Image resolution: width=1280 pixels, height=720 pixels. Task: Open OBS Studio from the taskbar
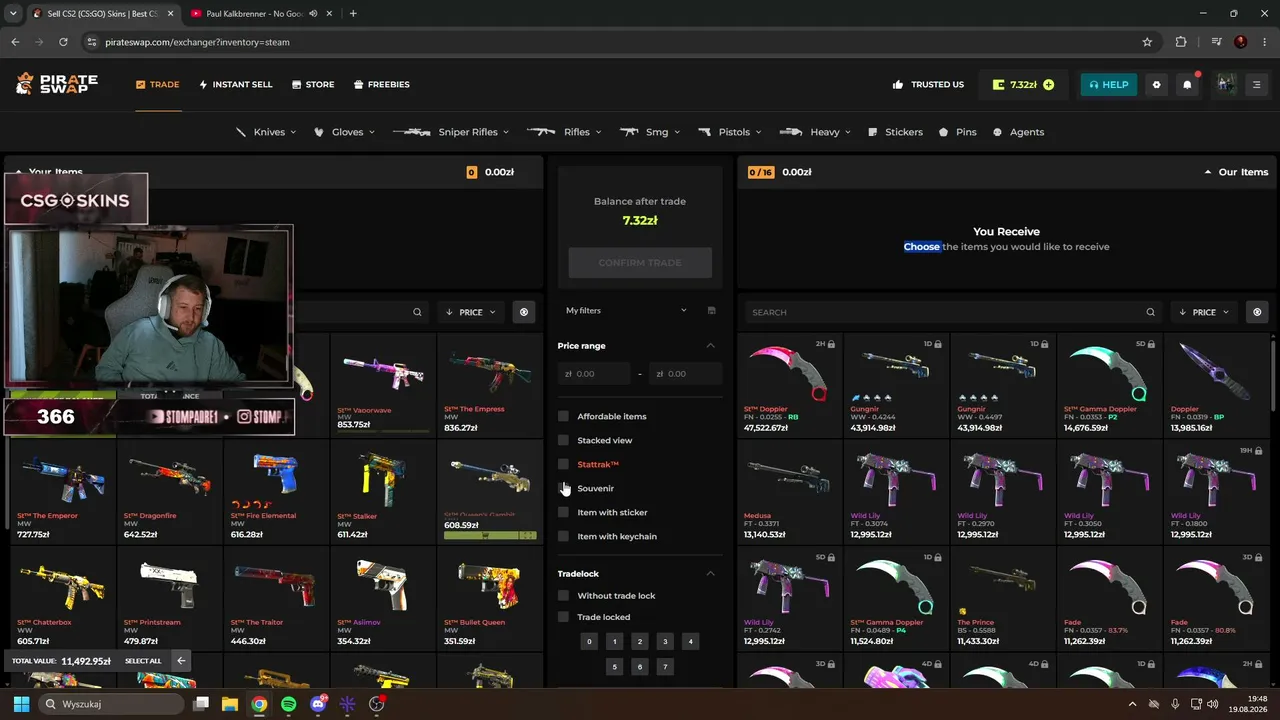(x=377, y=704)
